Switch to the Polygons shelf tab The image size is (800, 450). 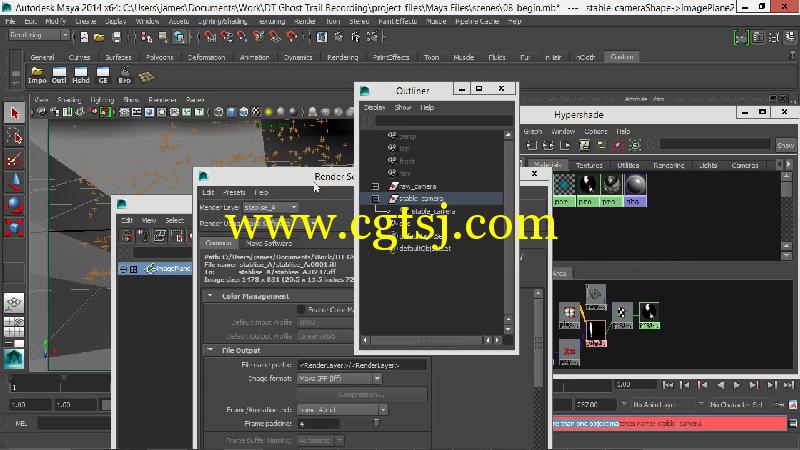coord(160,57)
